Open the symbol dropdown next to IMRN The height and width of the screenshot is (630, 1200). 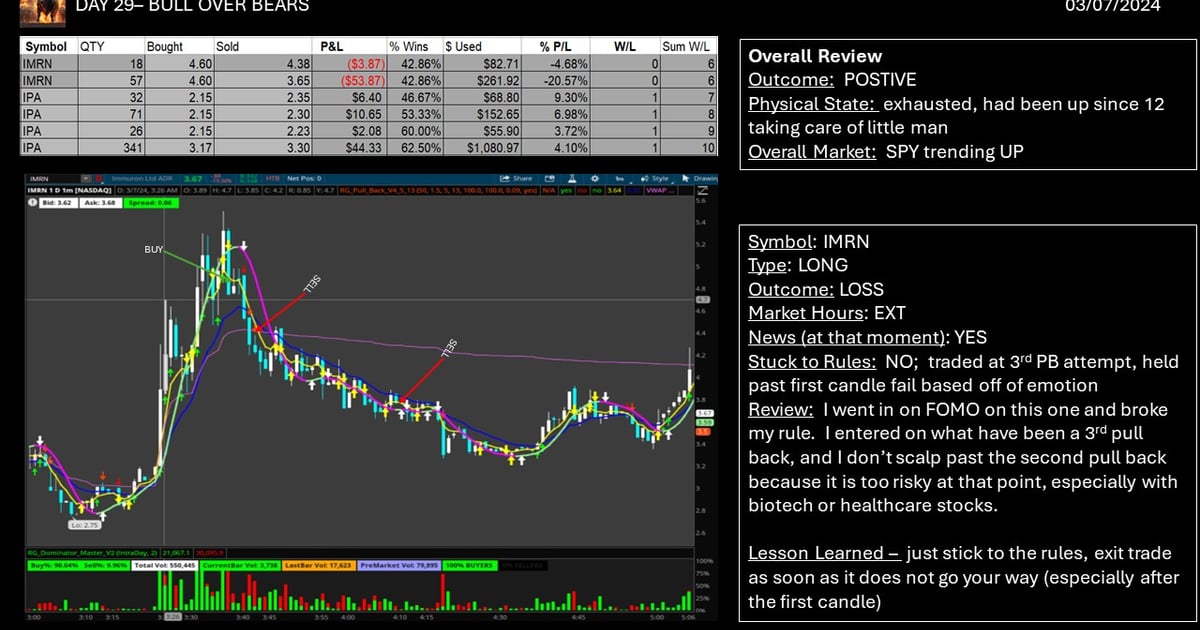tap(84, 177)
